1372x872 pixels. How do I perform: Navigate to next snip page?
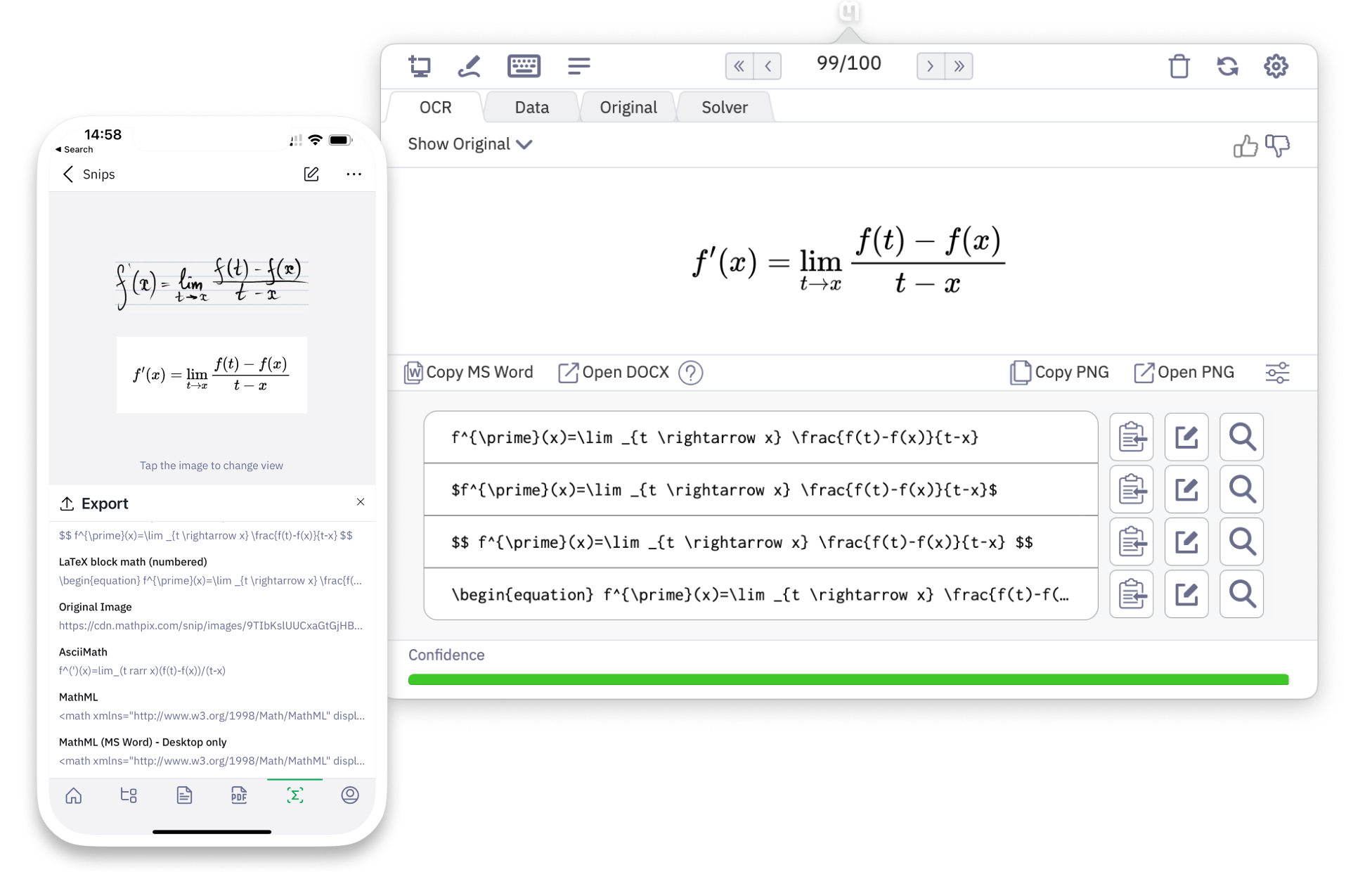pos(929,66)
